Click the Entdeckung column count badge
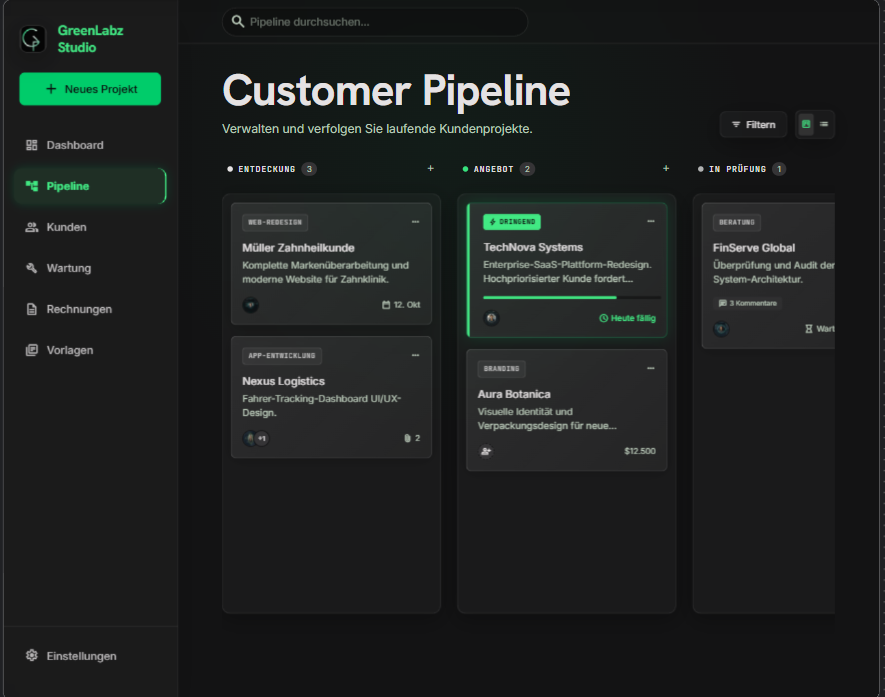 tap(309, 169)
